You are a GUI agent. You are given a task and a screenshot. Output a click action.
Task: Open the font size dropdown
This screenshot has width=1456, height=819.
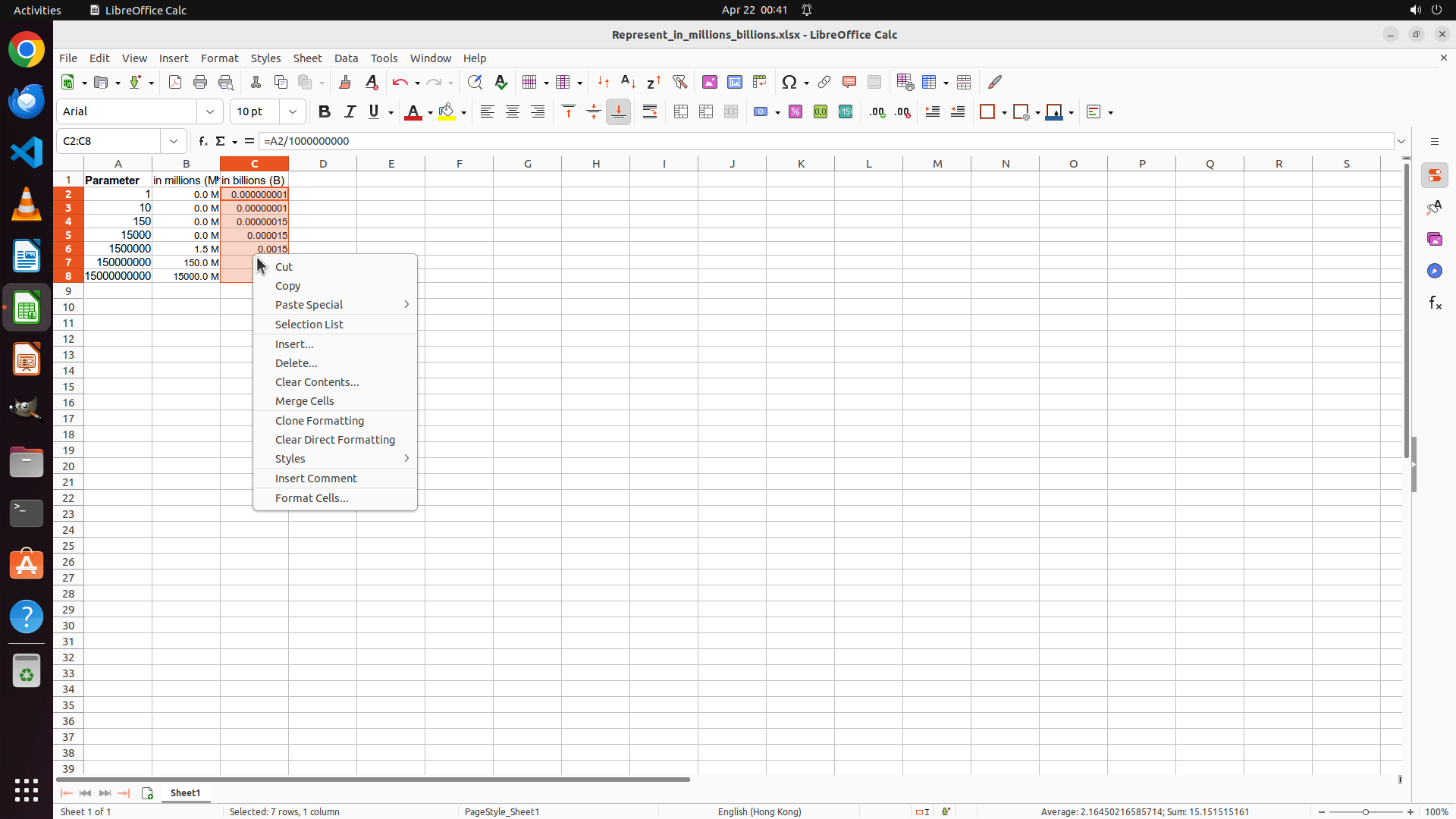[x=293, y=112]
